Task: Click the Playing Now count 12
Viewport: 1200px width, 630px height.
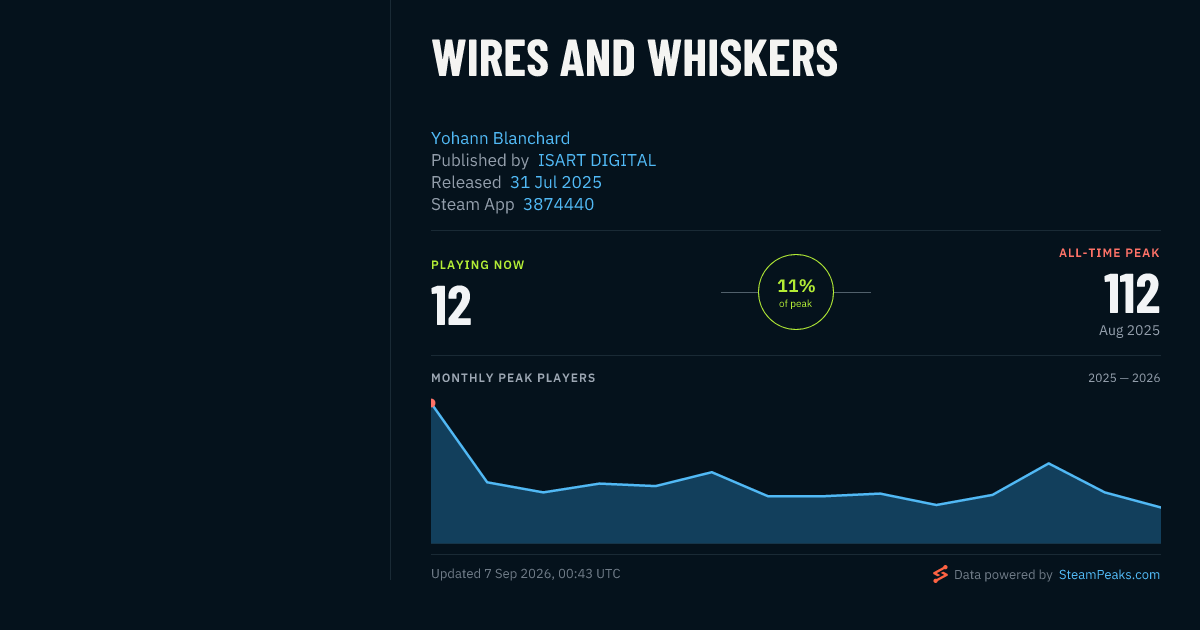Action: coord(451,306)
